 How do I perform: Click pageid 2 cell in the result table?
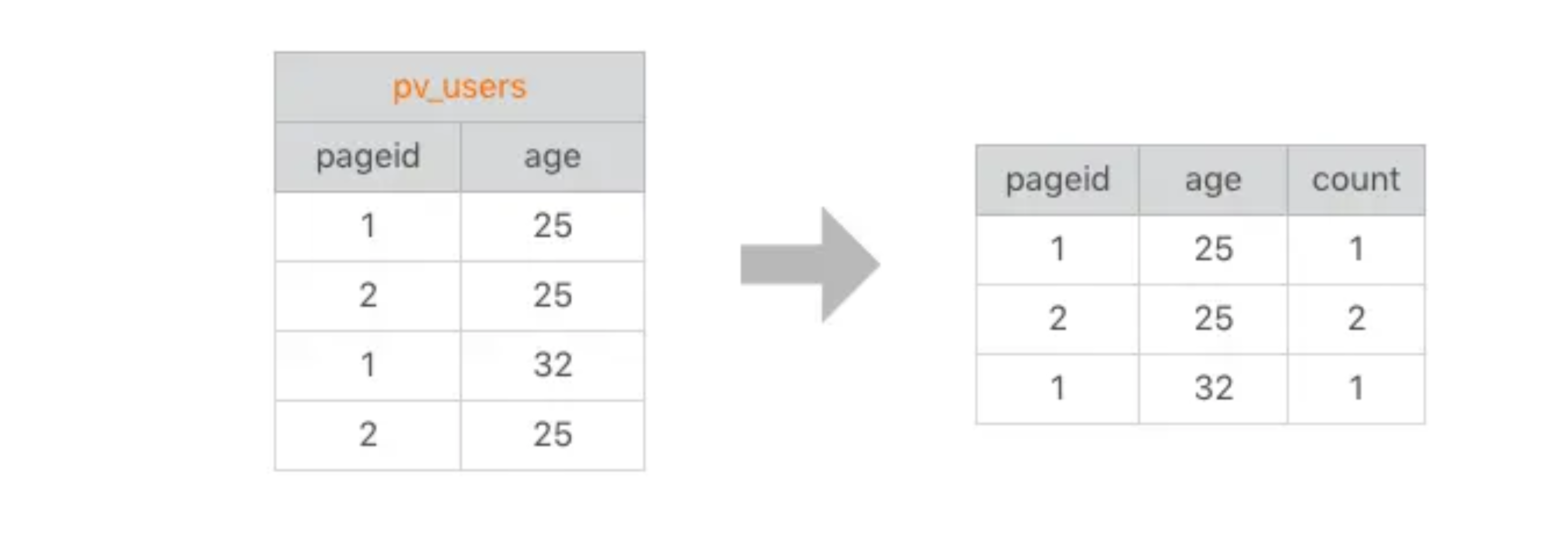1057,318
